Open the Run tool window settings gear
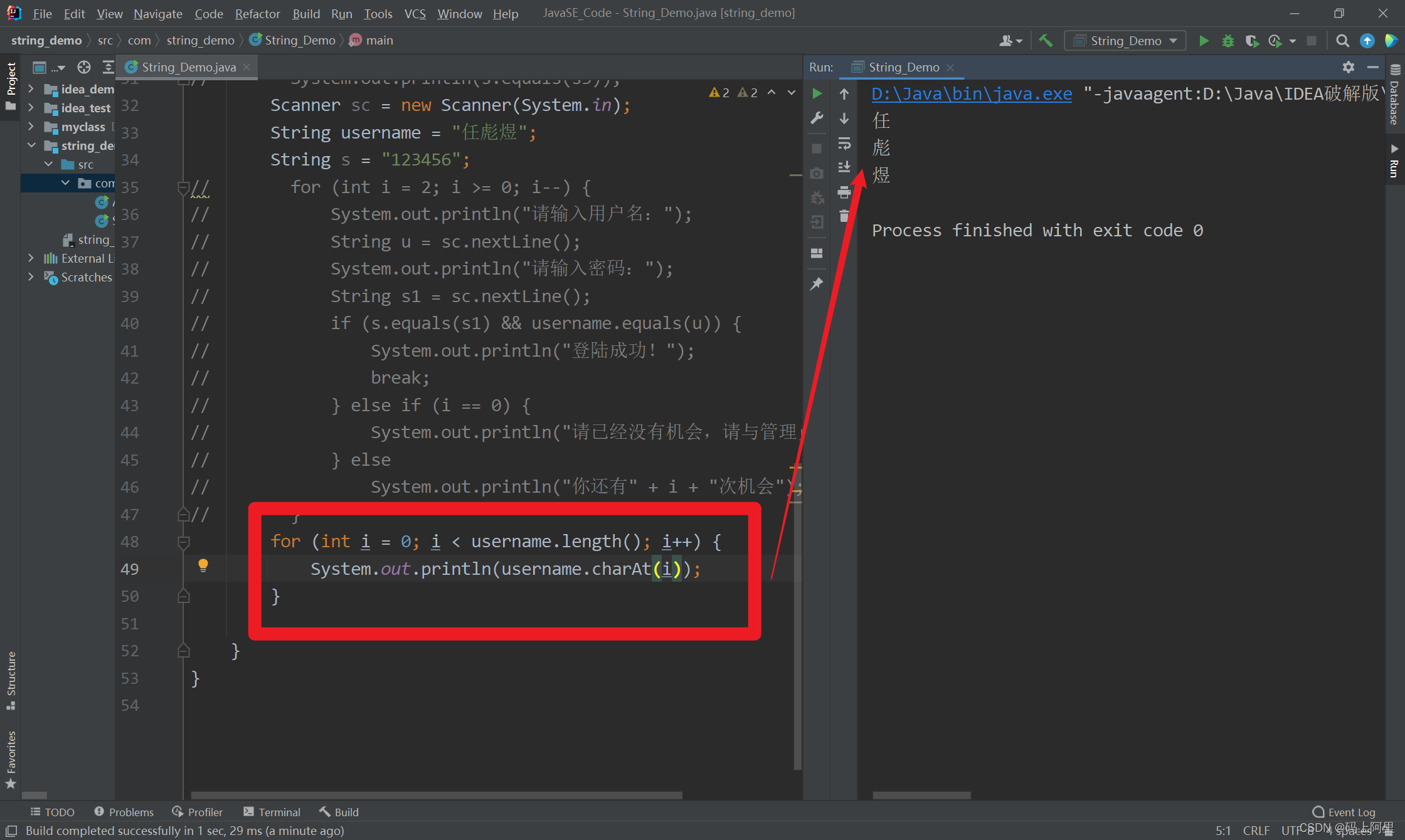 pos(1348,67)
